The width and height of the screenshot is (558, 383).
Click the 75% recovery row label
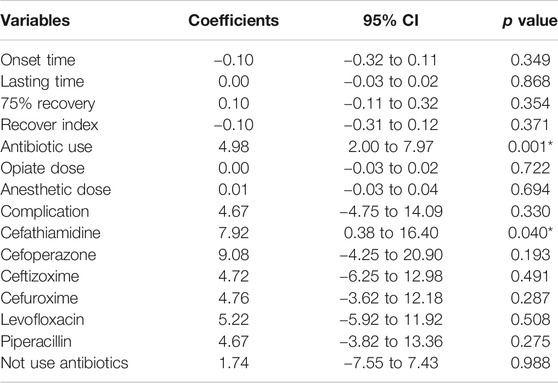click(x=48, y=104)
